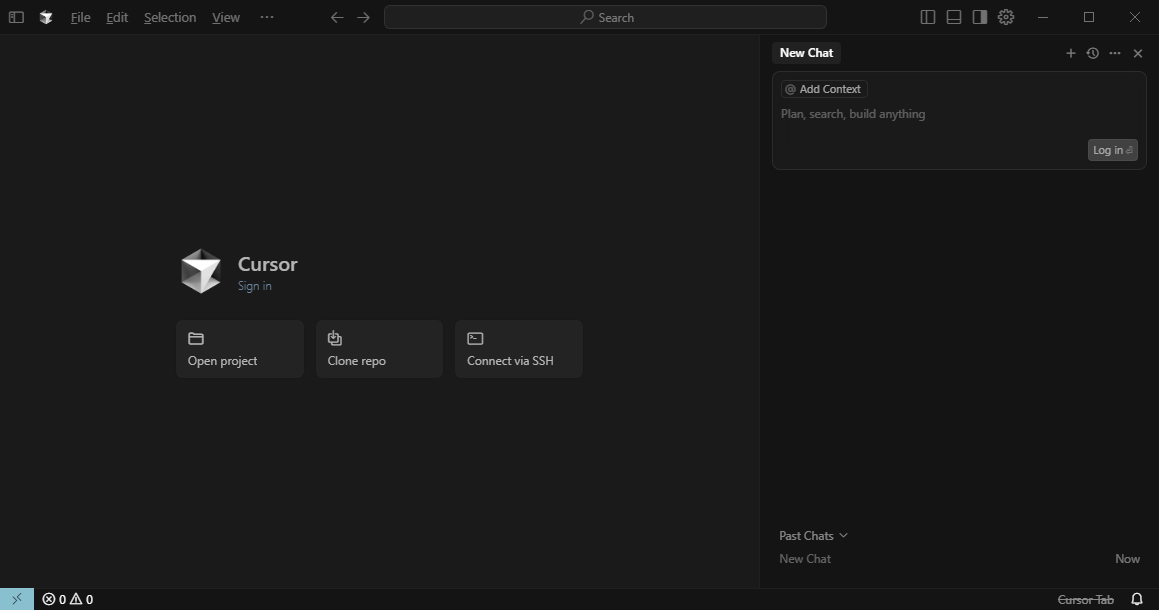1159x610 pixels.
Task: Open settings with the gear icon
Action: point(1006,17)
